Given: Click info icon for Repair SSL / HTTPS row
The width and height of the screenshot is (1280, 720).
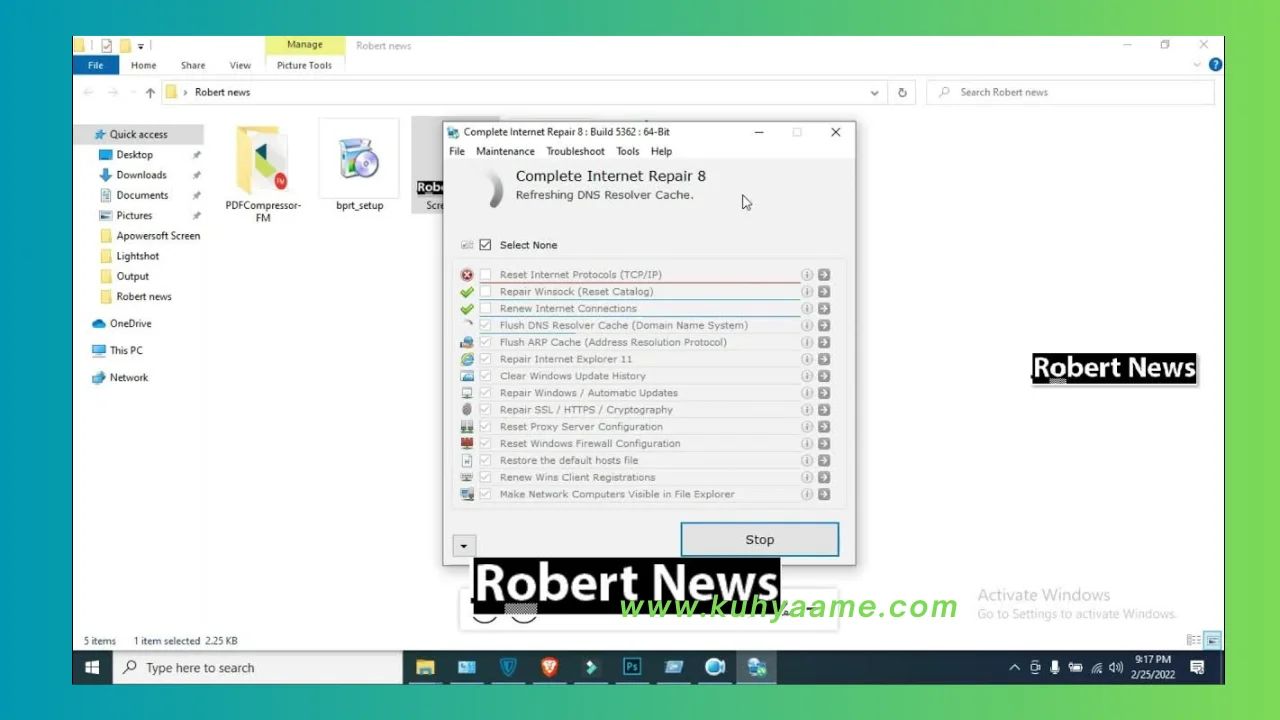Looking at the screenshot, I should 807,410.
